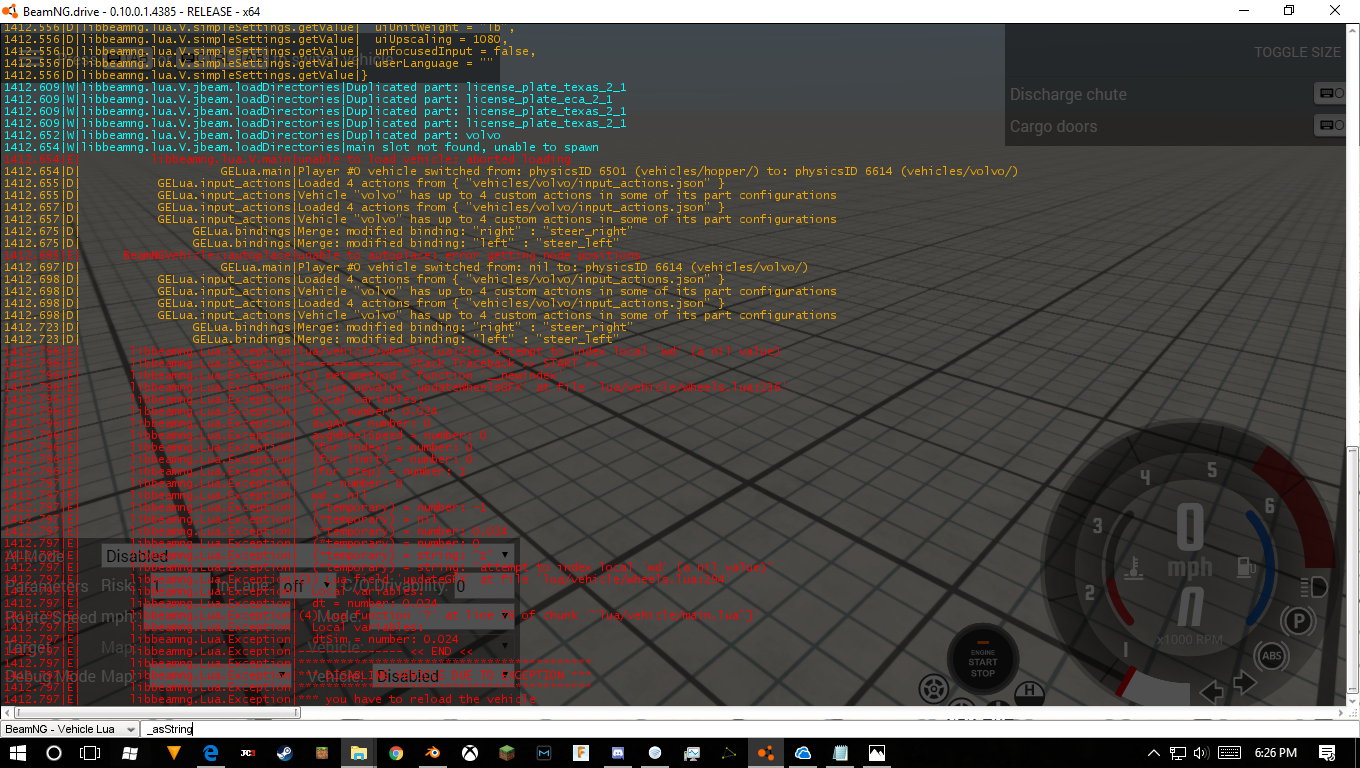Open the Windows Start menu
1360x768 pixels.
click(20, 752)
